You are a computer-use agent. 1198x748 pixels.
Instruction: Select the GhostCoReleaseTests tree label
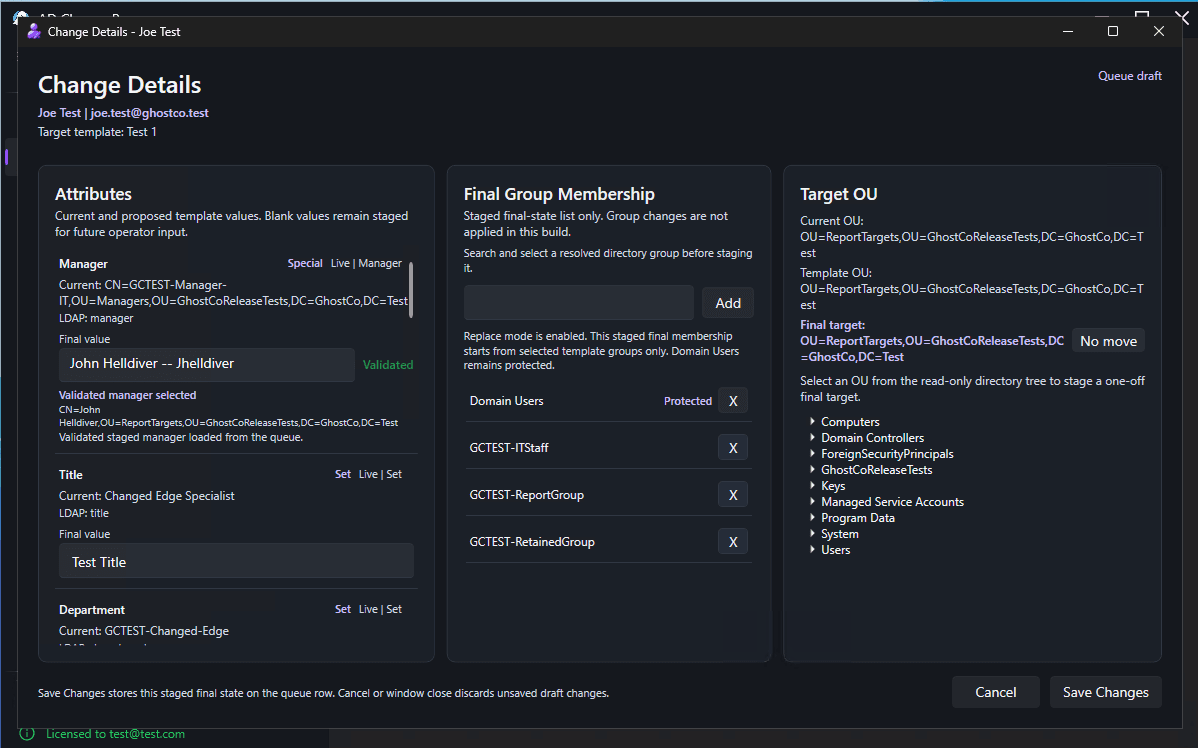(876, 470)
